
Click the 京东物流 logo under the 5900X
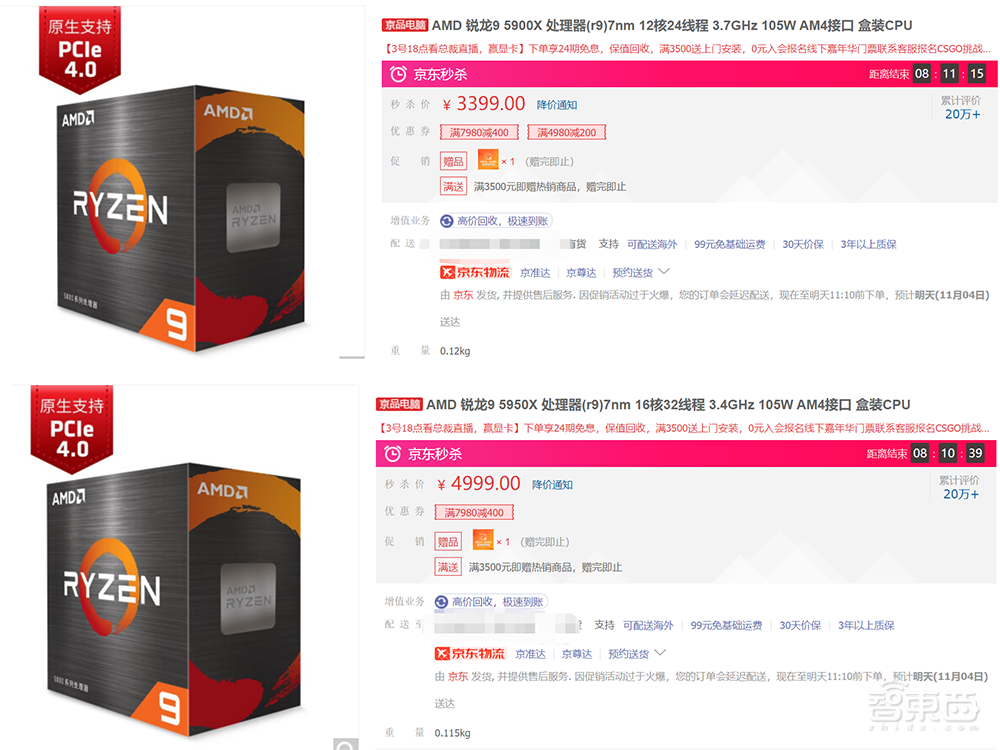point(475,272)
